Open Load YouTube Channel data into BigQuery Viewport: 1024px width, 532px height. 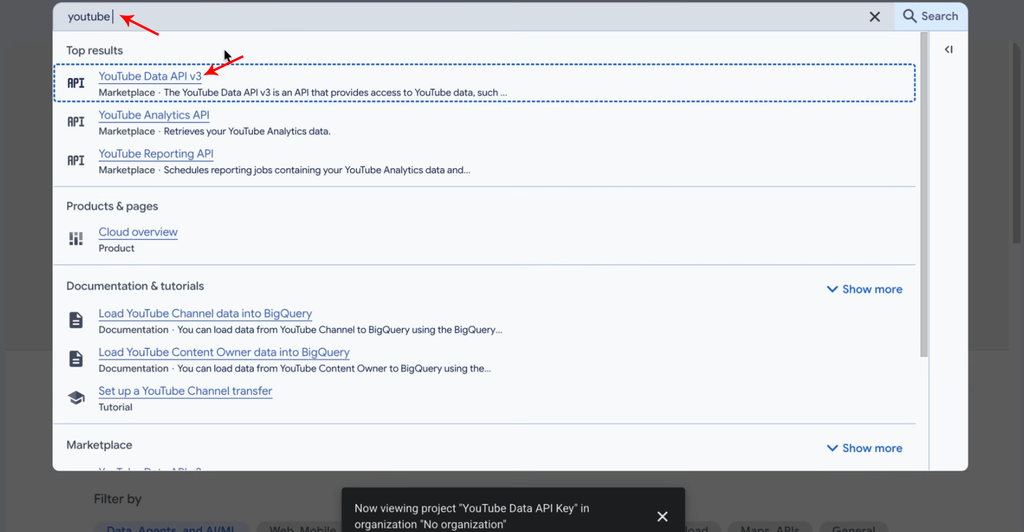tap(205, 313)
